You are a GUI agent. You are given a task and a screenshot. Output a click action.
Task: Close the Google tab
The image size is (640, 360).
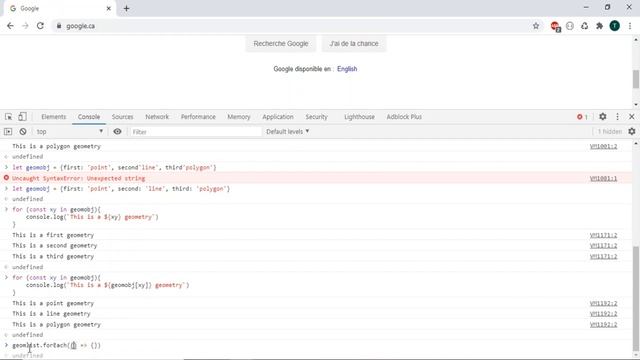(109, 8)
